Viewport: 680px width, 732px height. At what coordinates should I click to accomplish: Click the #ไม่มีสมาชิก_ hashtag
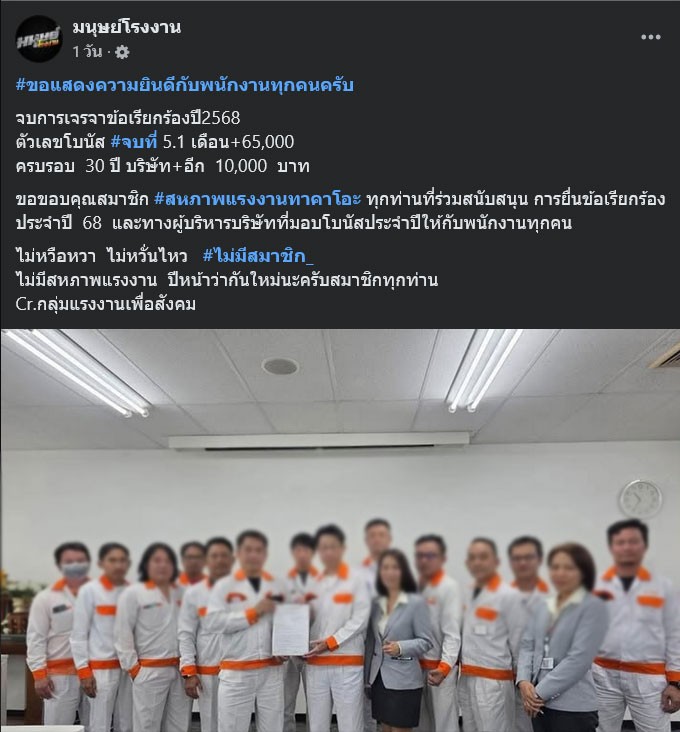click(259, 256)
